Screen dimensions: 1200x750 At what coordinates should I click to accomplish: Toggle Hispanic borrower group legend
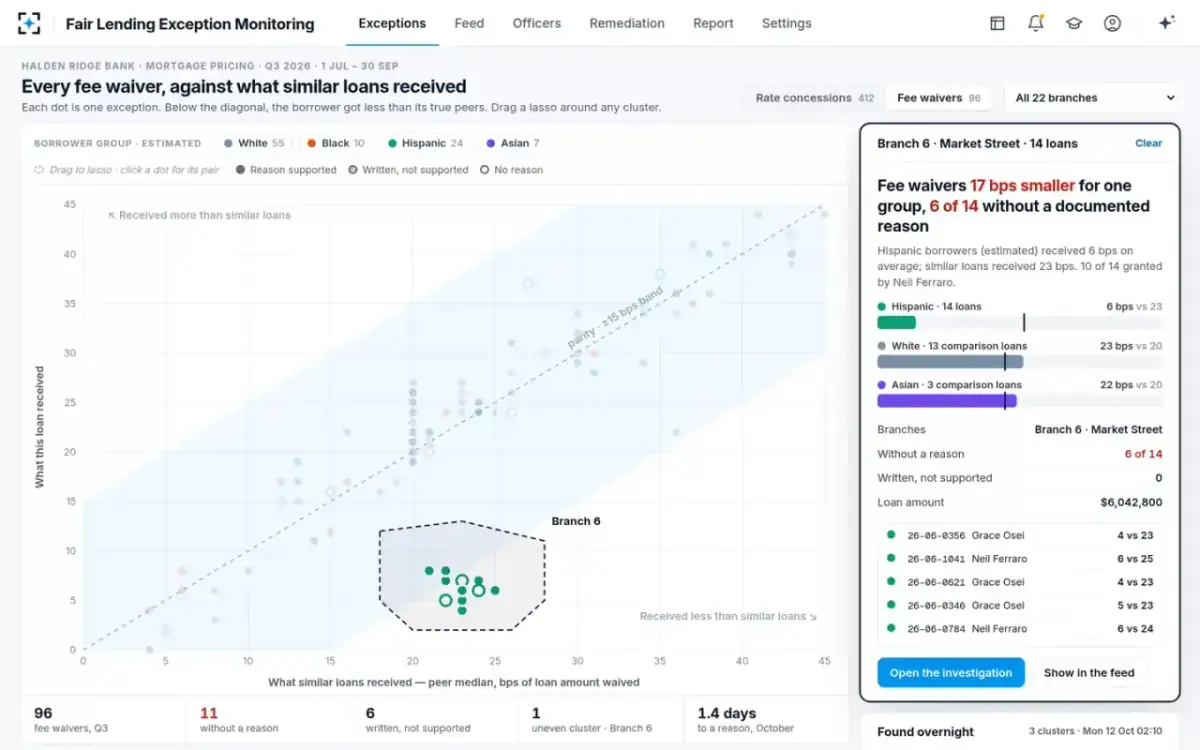[425, 143]
